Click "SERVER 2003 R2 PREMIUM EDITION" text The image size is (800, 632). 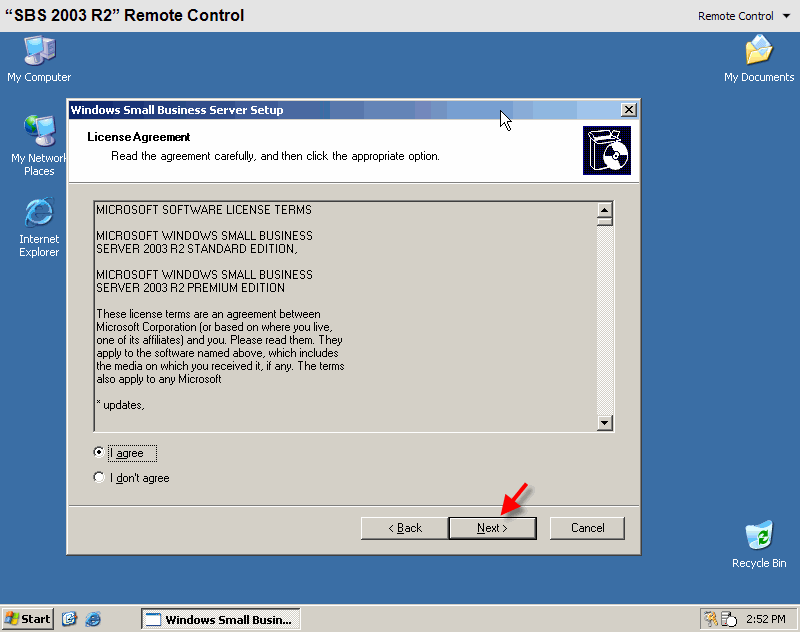191,288
